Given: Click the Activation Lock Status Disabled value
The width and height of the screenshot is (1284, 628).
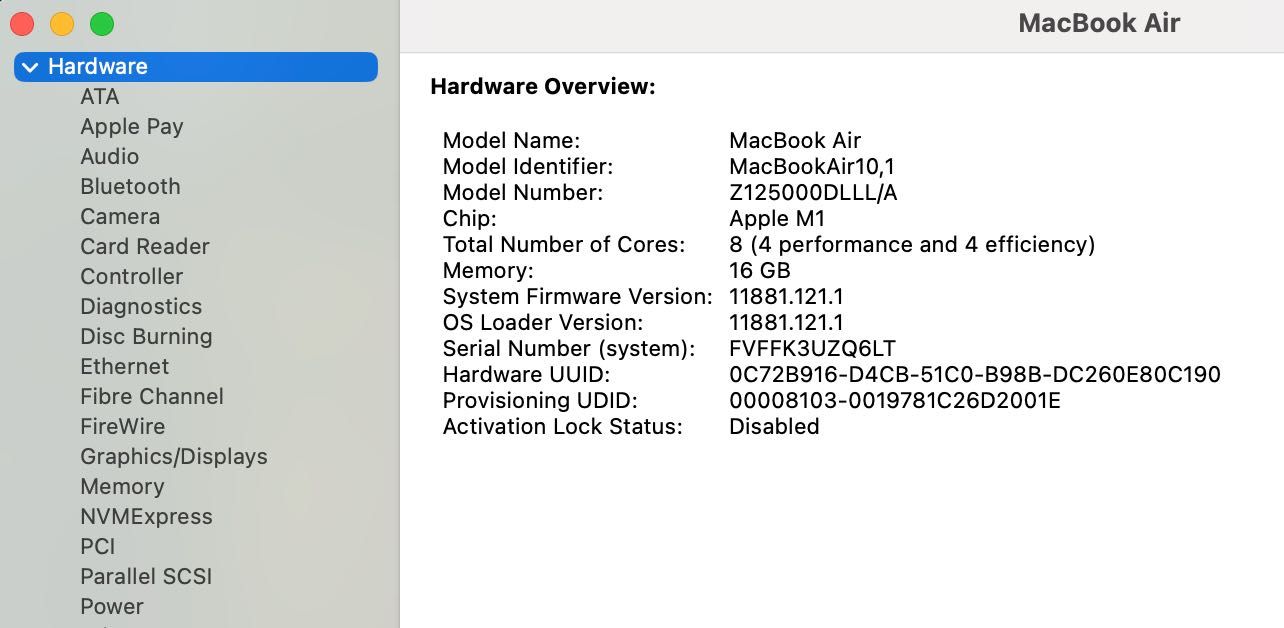Looking at the screenshot, I should coord(774,427).
